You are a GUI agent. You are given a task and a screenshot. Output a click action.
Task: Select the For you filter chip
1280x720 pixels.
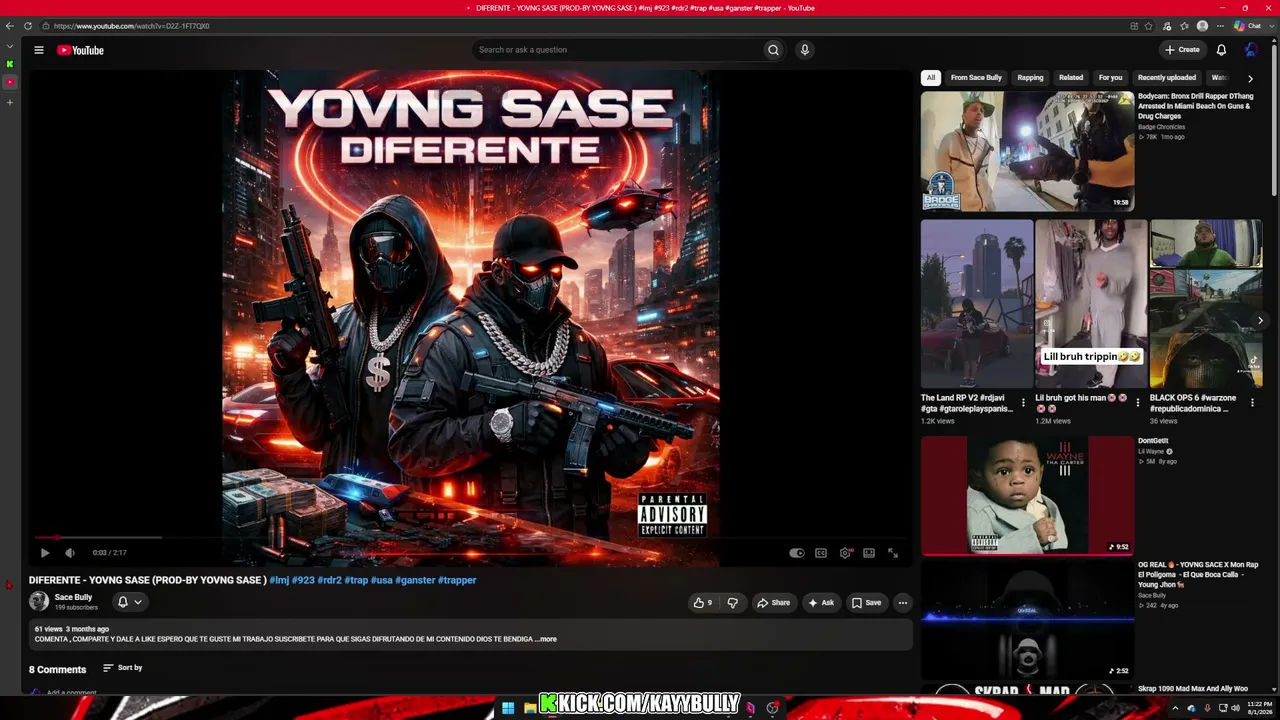click(1110, 77)
